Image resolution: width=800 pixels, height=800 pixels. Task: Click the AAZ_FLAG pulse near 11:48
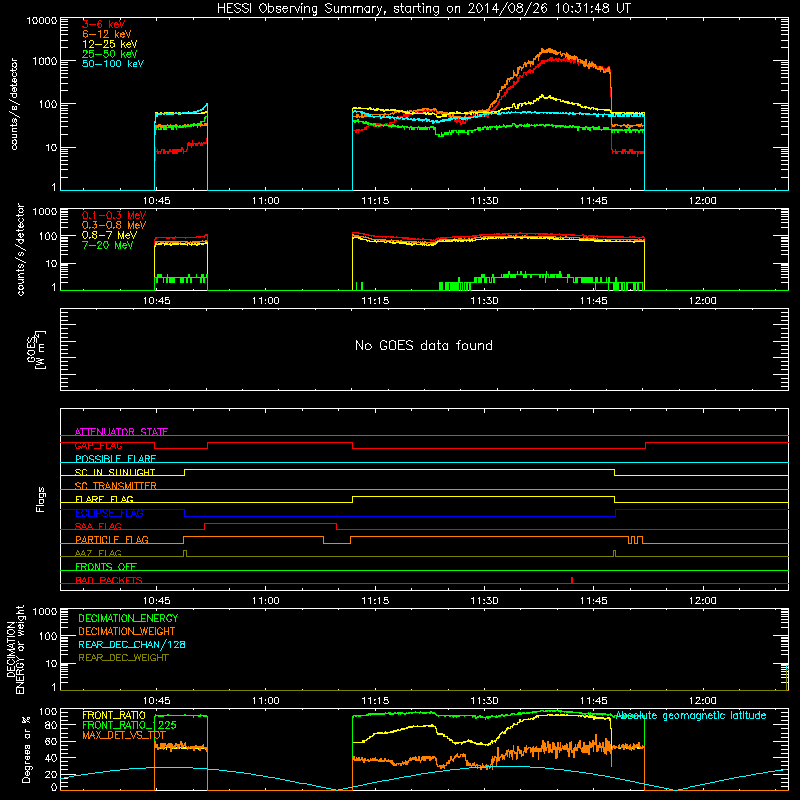614,554
